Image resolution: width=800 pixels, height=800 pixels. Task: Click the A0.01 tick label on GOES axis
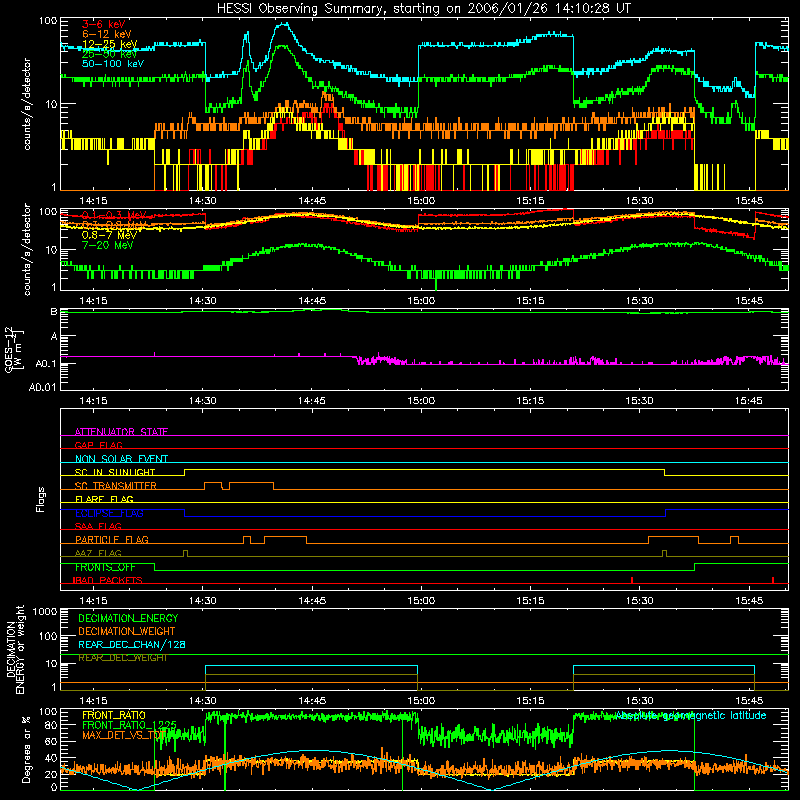[x=42, y=387]
